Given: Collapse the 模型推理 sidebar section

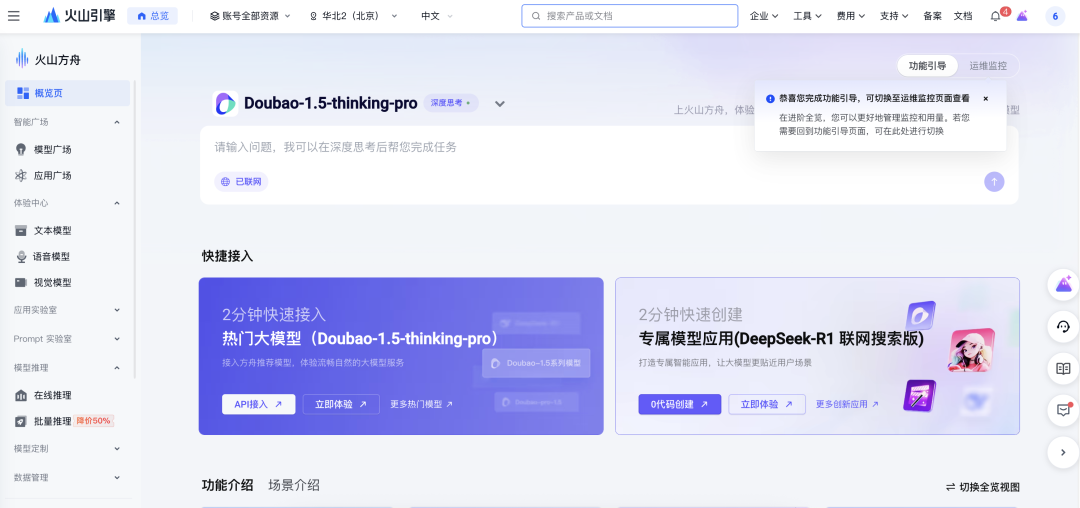Looking at the screenshot, I should click(116, 368).
